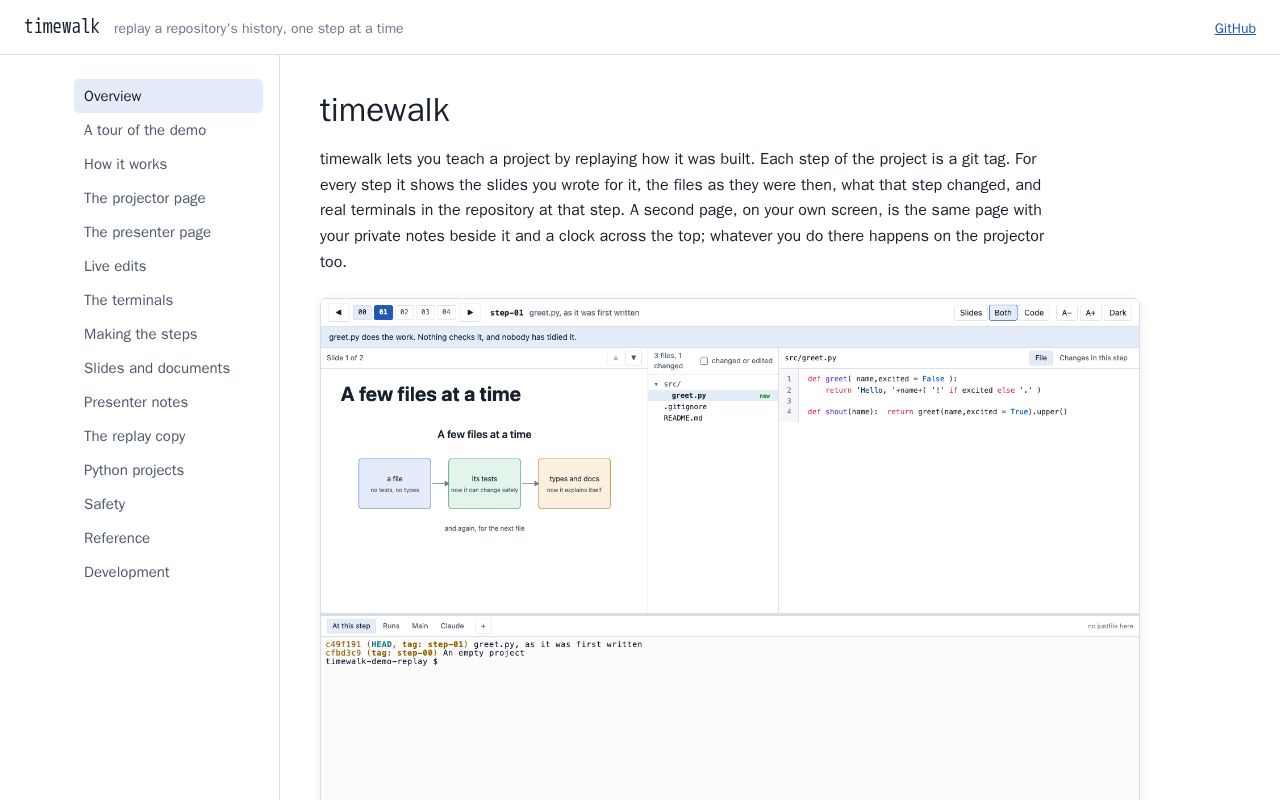
Task: Switch demo to Dark theme
Action: pyautogui.click(x=1118, y=313)
